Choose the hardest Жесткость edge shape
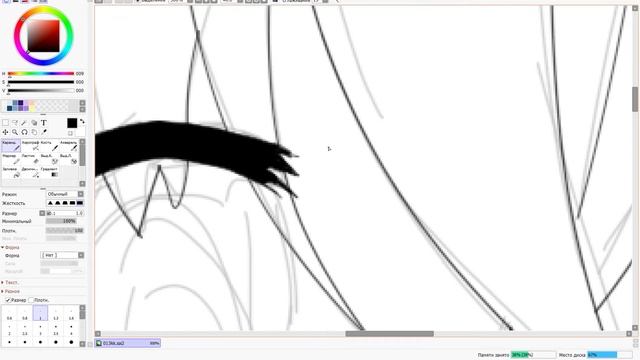The height and width of the screenshot is (360, 640). tap(80, 203)
